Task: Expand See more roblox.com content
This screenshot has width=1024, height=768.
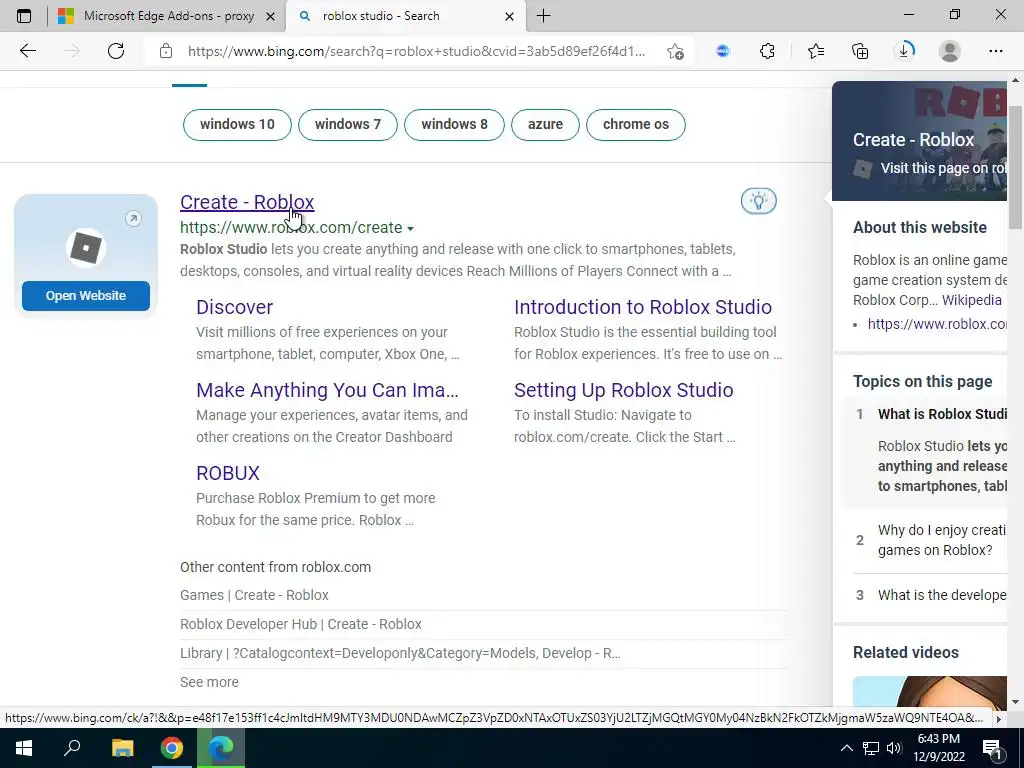Action: 209,682
